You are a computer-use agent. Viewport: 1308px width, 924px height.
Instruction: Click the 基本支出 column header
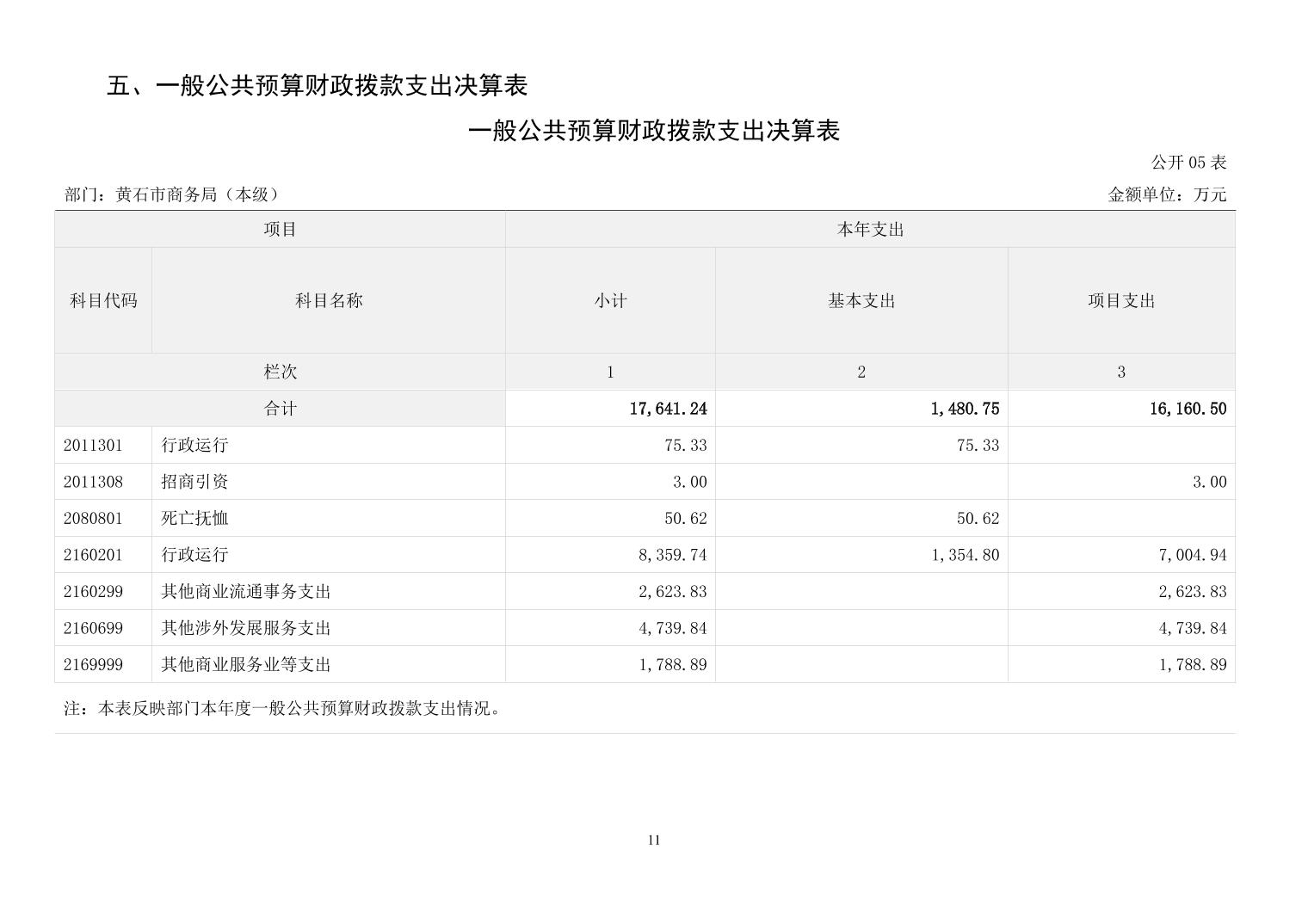tap(861, 300)
